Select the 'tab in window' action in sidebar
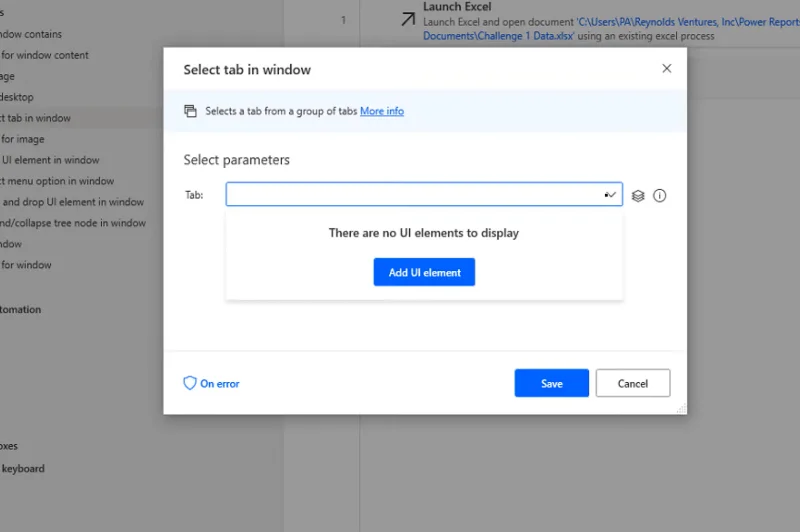 pyautogui.click(x=35, y=118)
